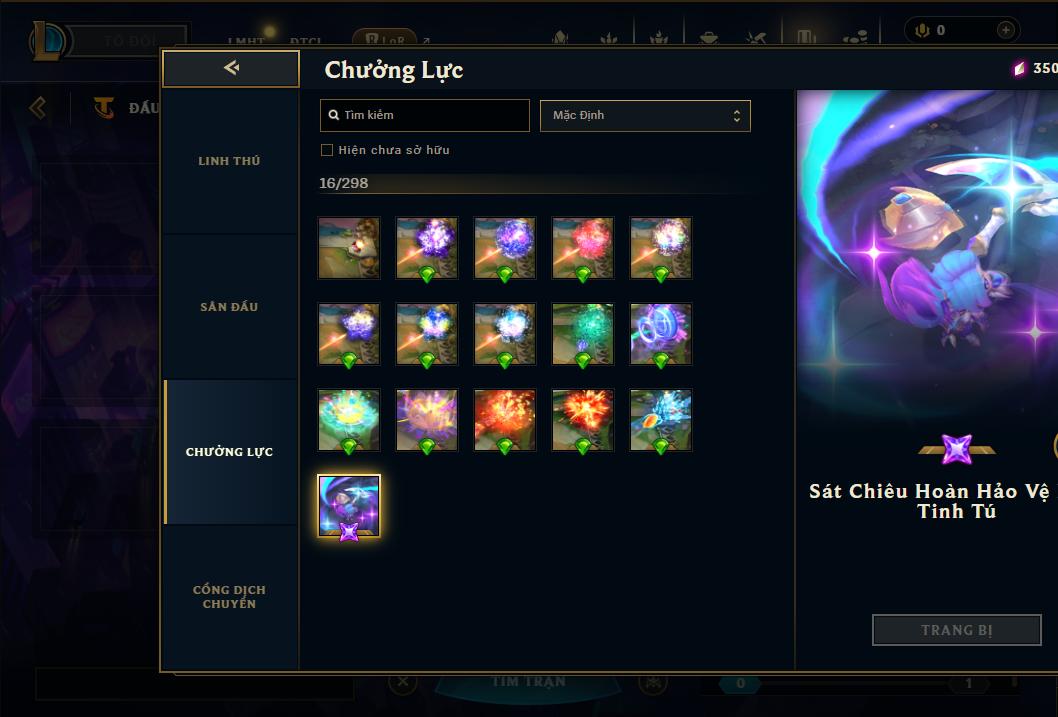1058x717 pixels.
Task: Select the rainbow flower boom icon
Action: coord(349,420)
